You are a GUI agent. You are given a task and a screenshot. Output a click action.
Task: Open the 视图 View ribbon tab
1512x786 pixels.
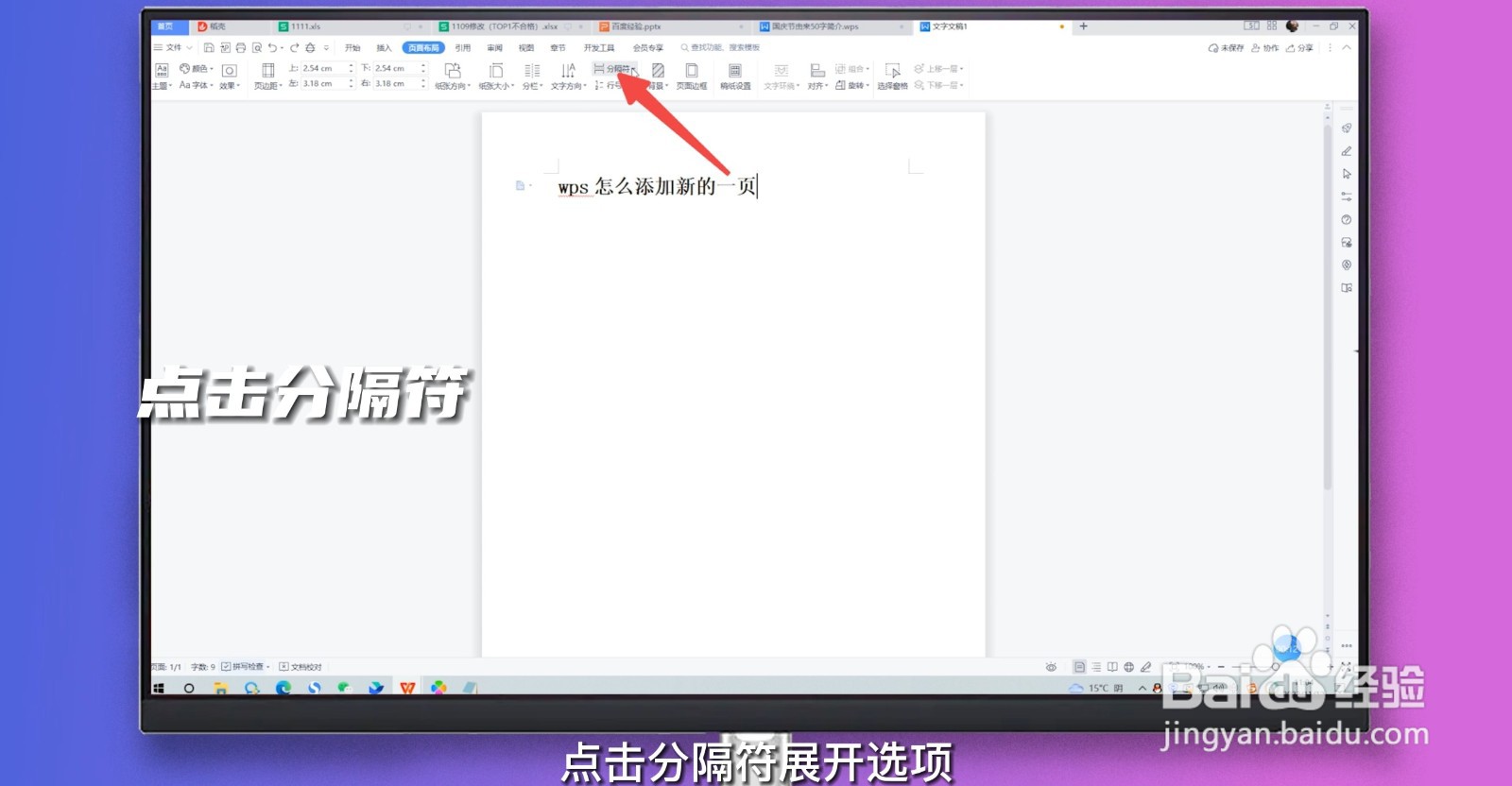[526, 47]
